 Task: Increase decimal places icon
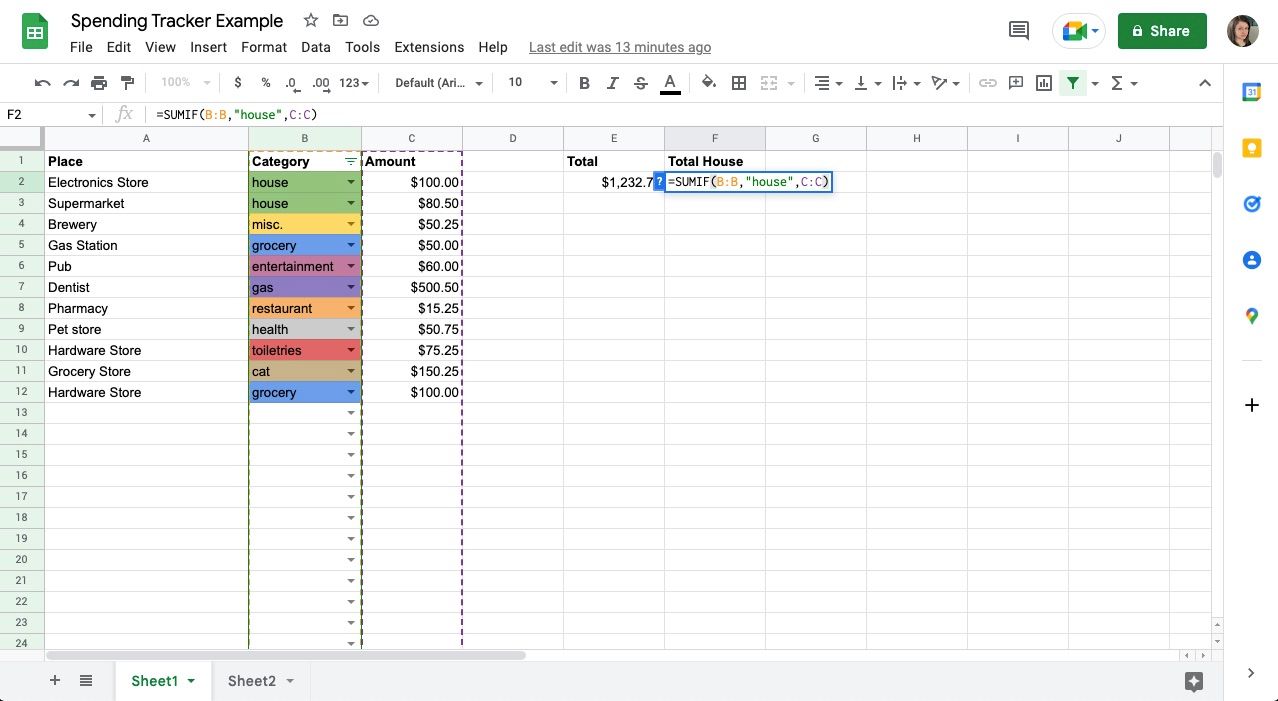pos(321,83)
